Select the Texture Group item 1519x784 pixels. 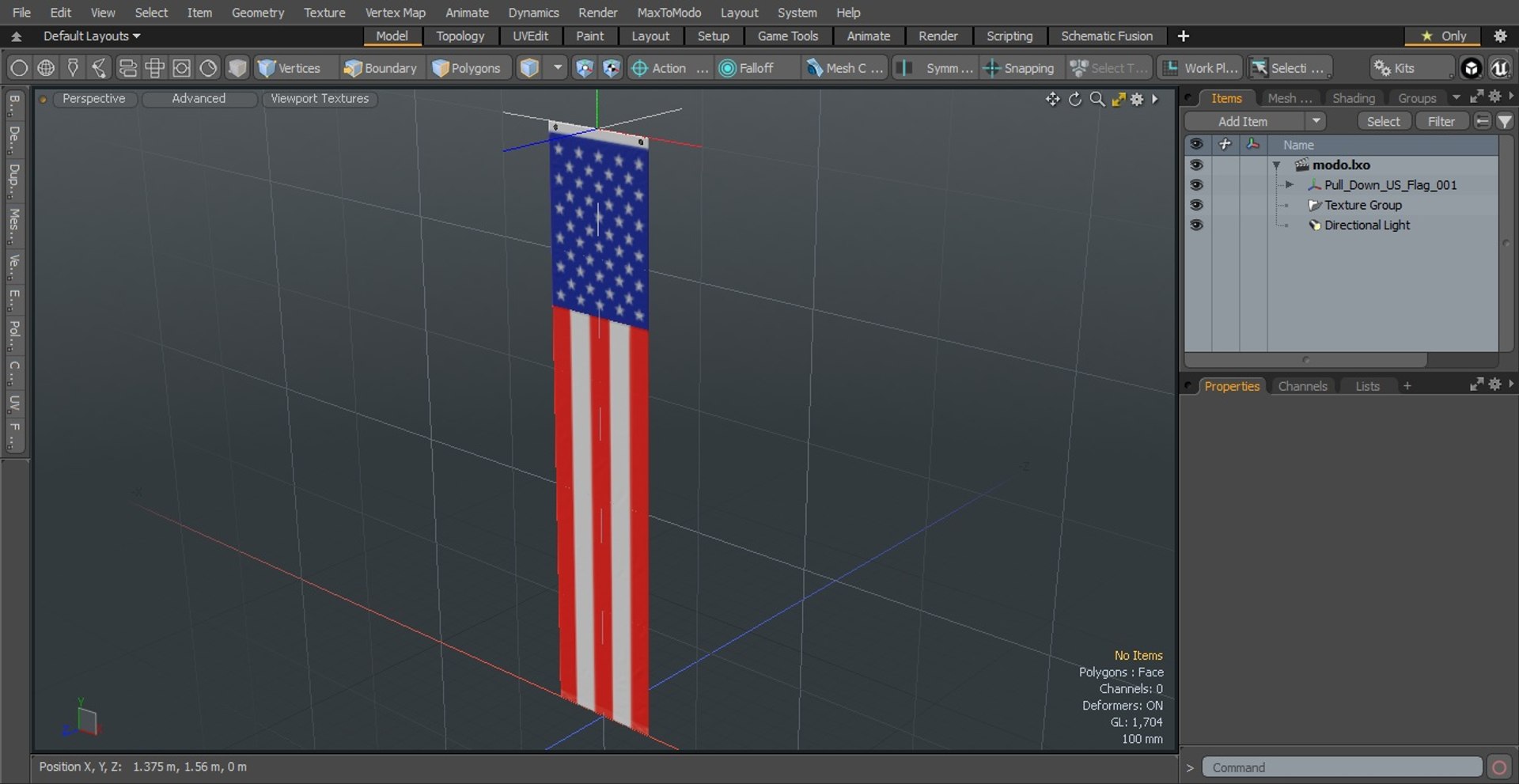(x=1362, y=205)
